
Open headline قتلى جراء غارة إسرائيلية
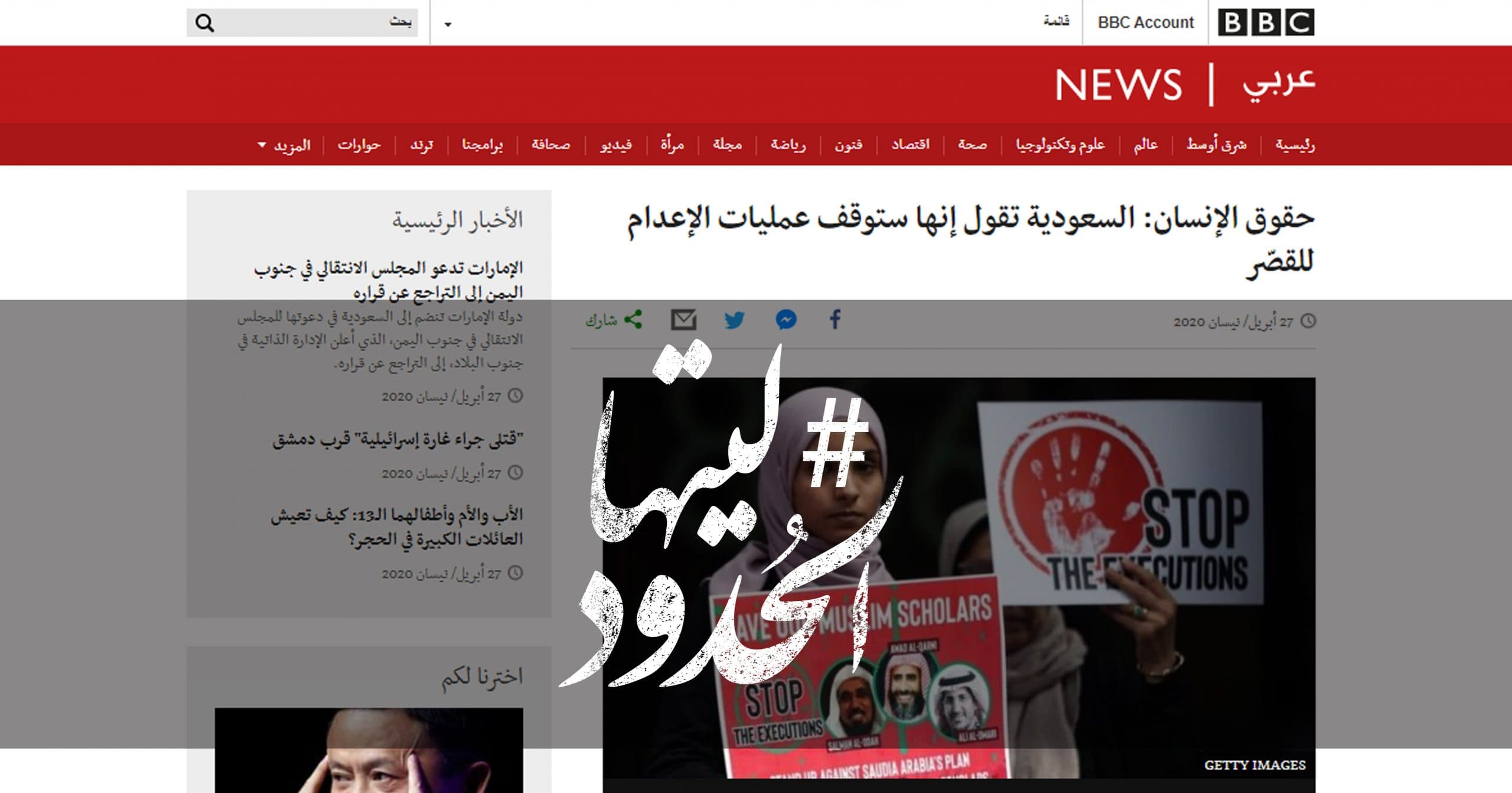pos(397,439)
